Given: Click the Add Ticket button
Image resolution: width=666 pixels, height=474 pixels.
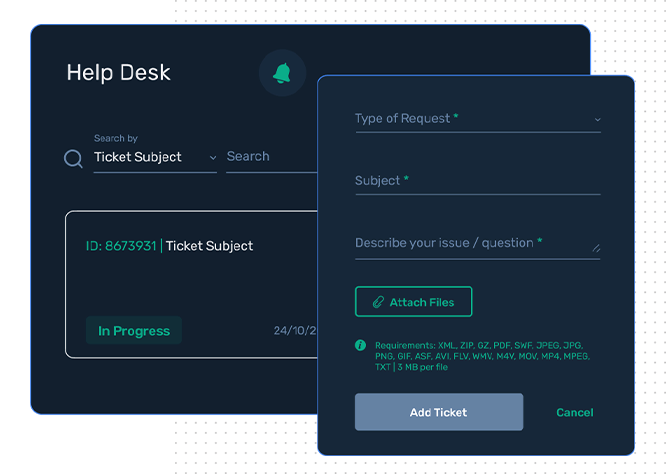Looking at the screenshot, I should pyautogui.click(x=439, y=412).
